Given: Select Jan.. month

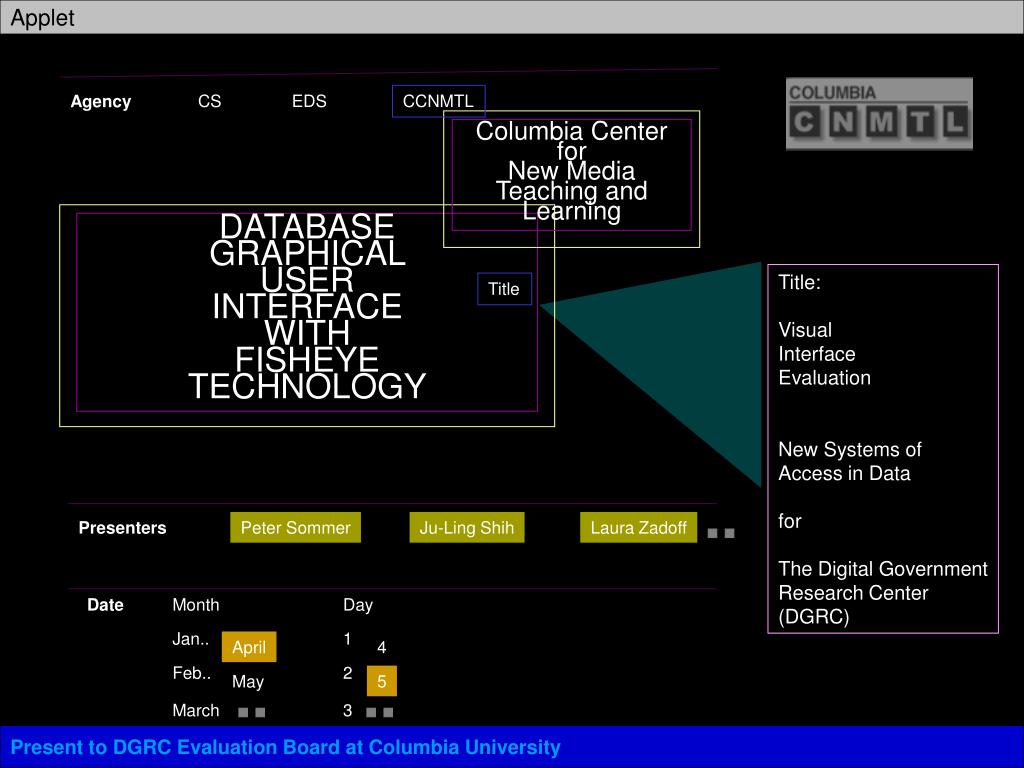Looking at the screenshot, I should pos(191,639).
